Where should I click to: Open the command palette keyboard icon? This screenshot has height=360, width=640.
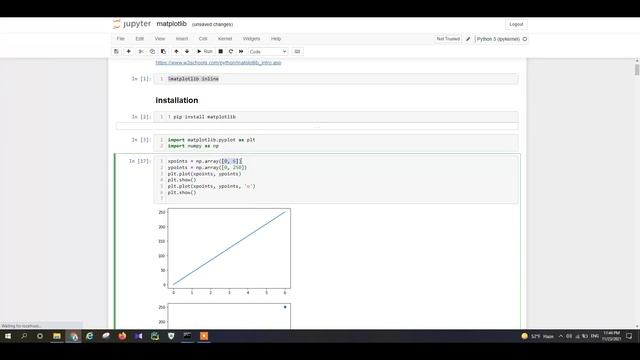point(297,51)
